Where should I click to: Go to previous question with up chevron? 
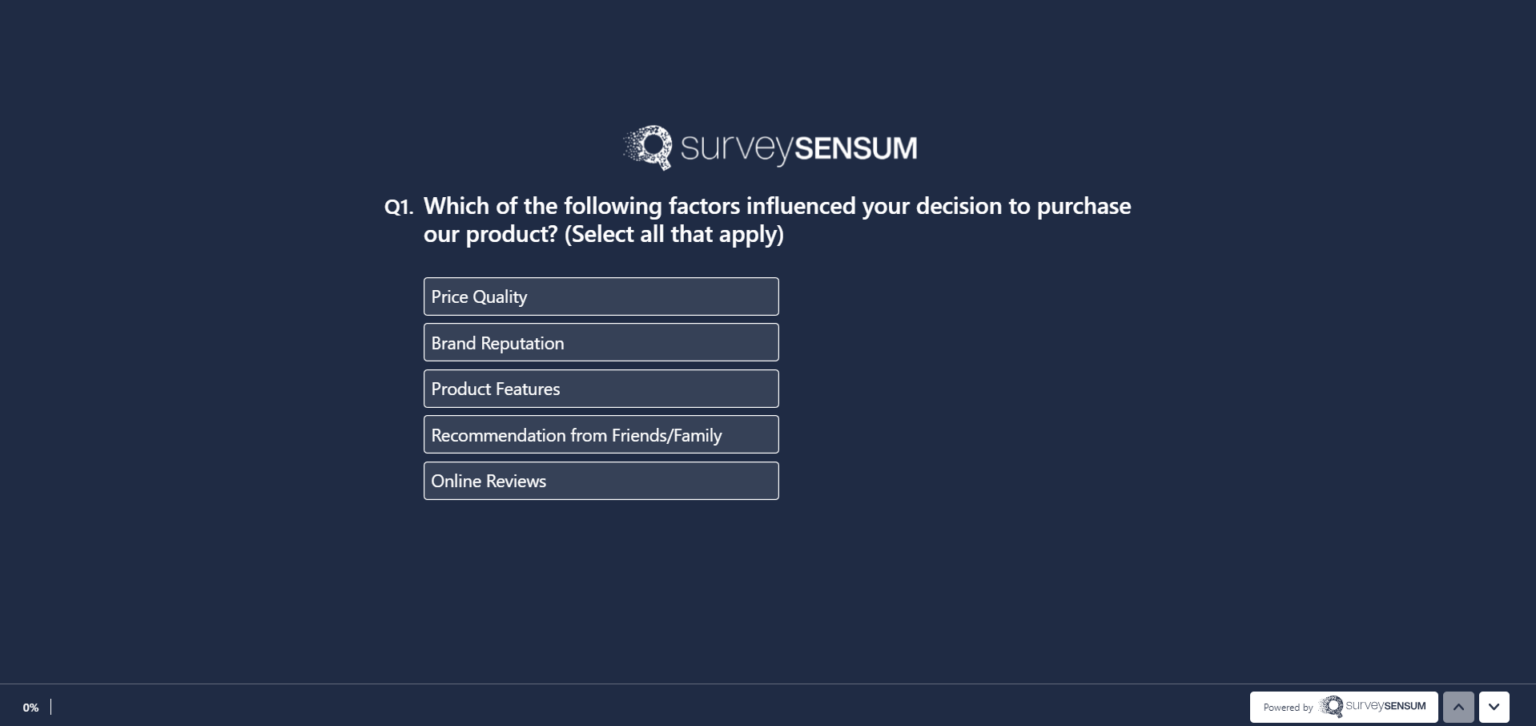click(1458, 707)
